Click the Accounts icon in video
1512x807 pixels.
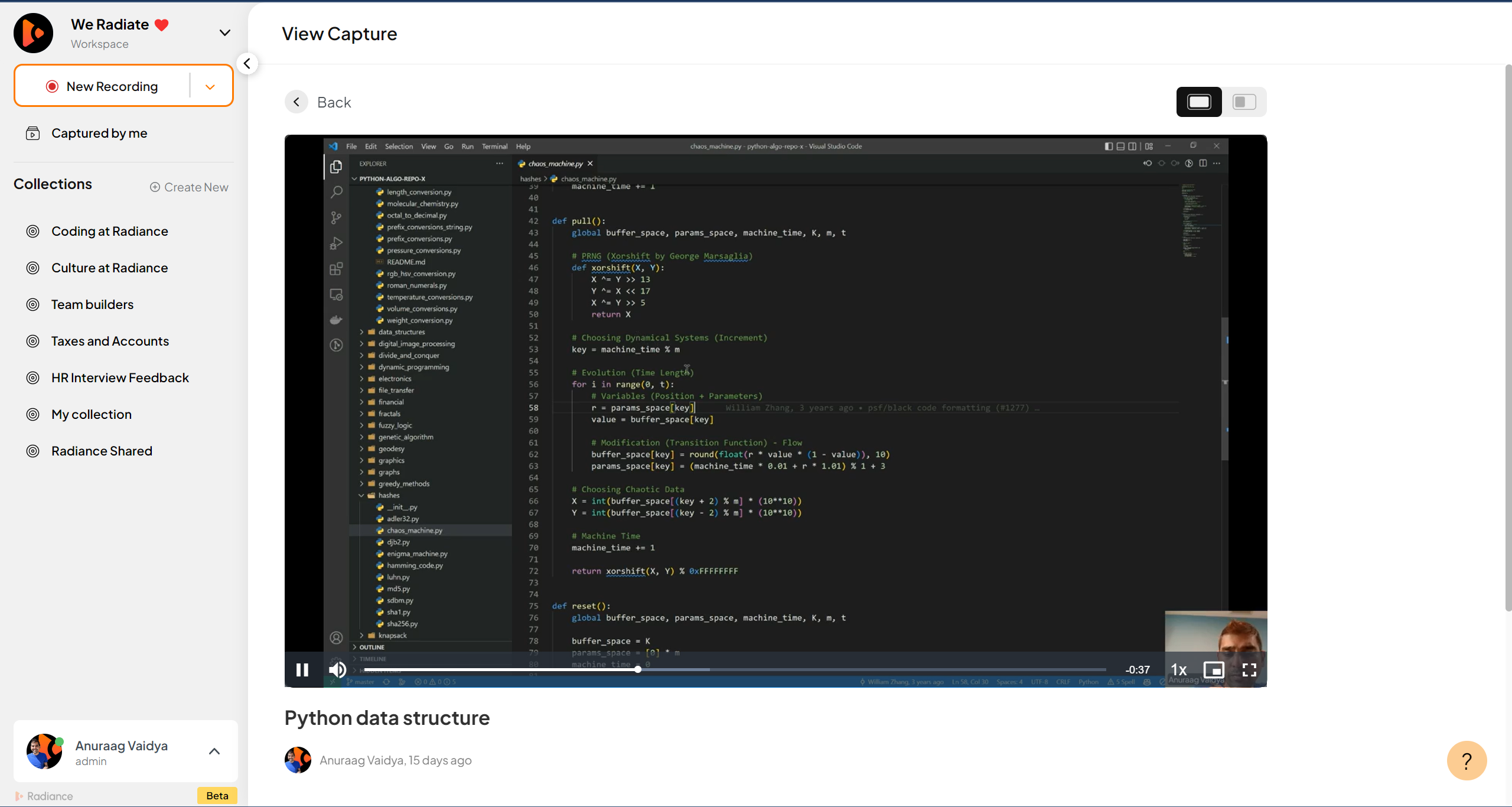coord(336,638)
